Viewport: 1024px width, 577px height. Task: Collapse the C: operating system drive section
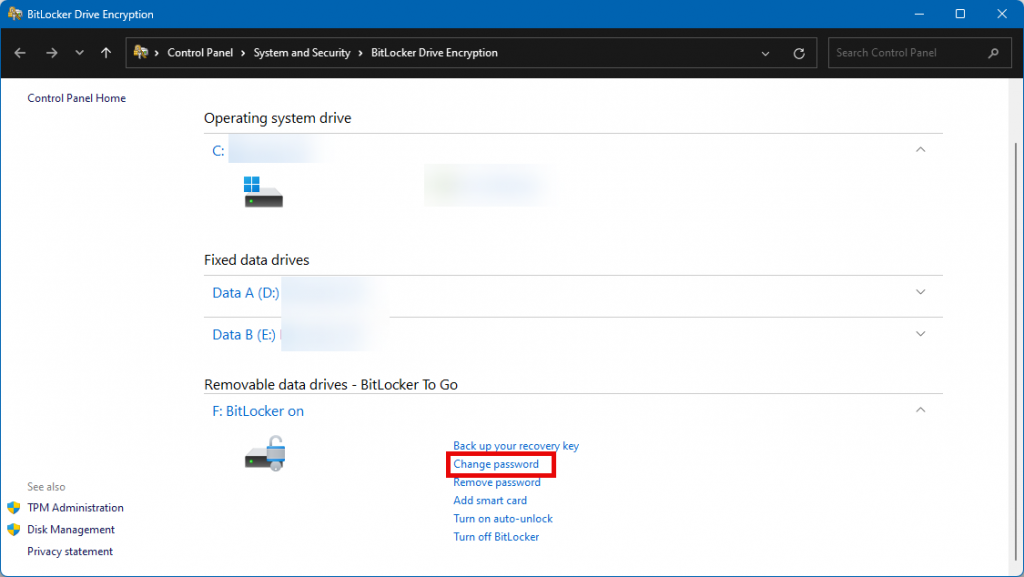(x=921, y=150)
